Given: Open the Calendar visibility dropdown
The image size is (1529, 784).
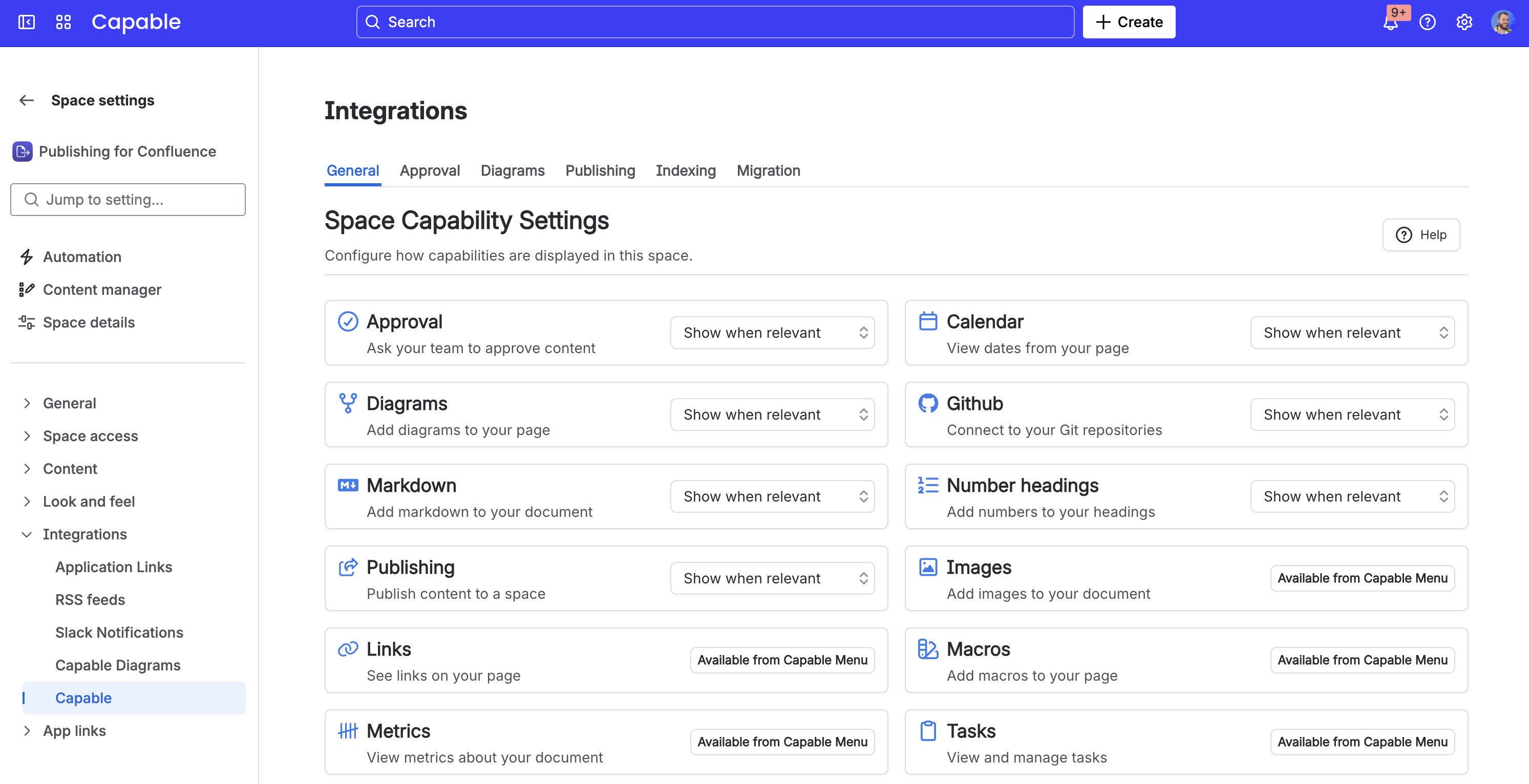Looking at the screenshot, I should [x=1351, y=333].
